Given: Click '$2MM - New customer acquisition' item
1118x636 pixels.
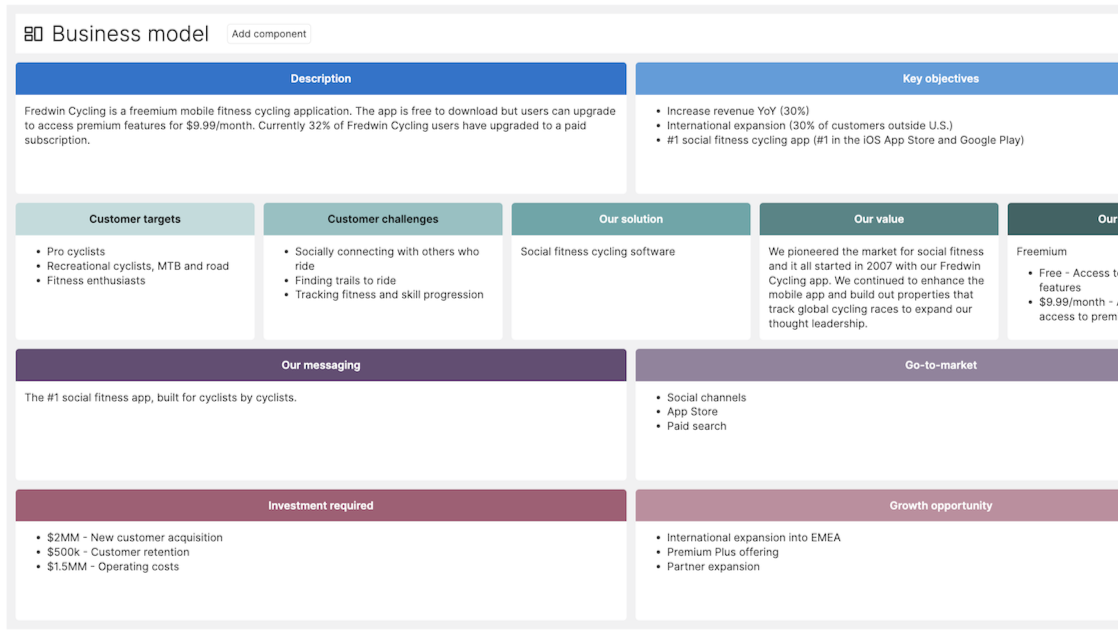Looking at the screenshot, I should tap(135, 538).
